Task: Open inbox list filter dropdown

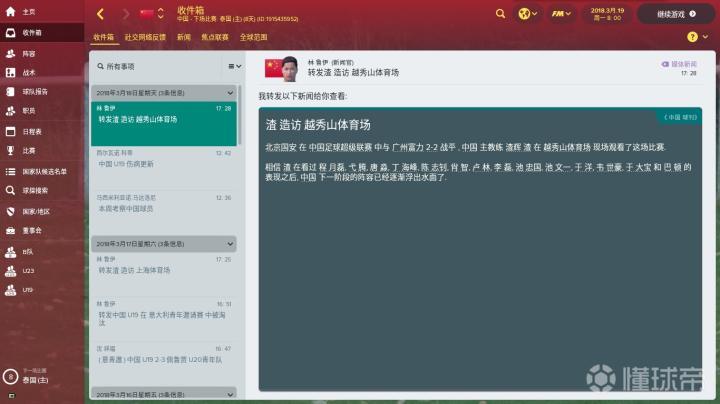Action: click(x=235, y=67)
